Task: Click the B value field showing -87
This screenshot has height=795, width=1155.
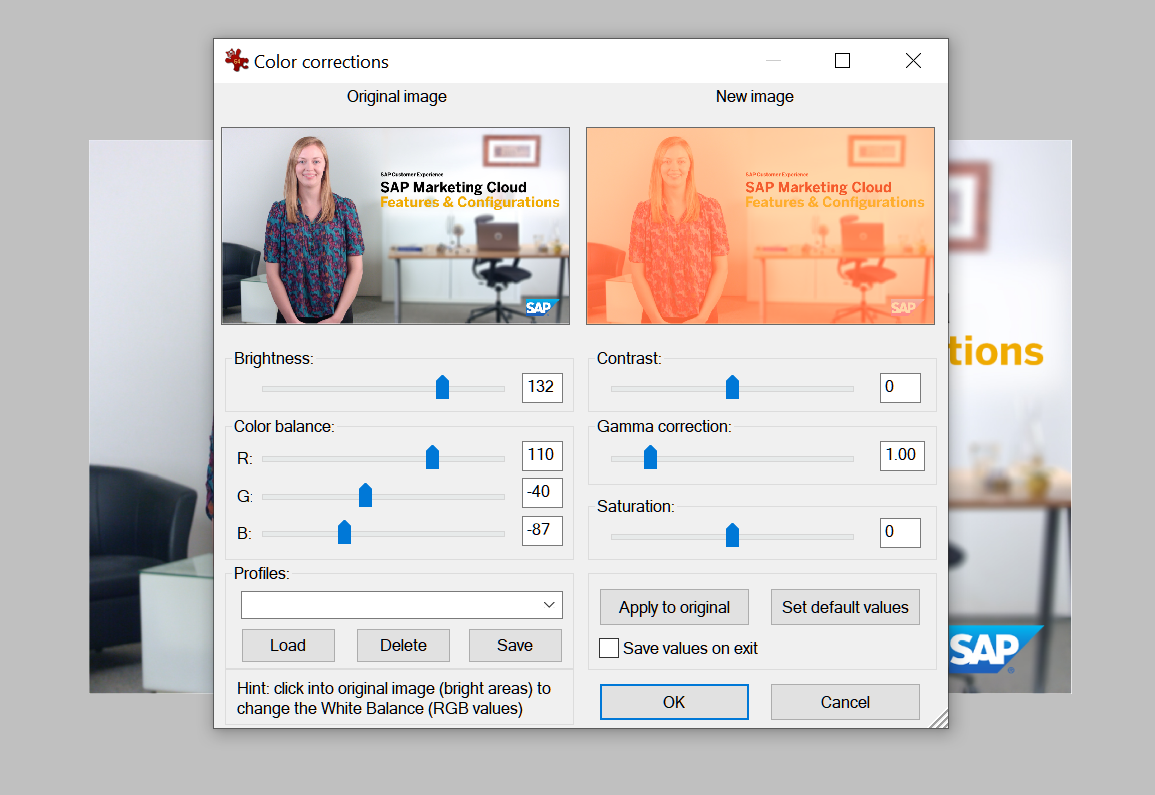Action: [542, 530]
